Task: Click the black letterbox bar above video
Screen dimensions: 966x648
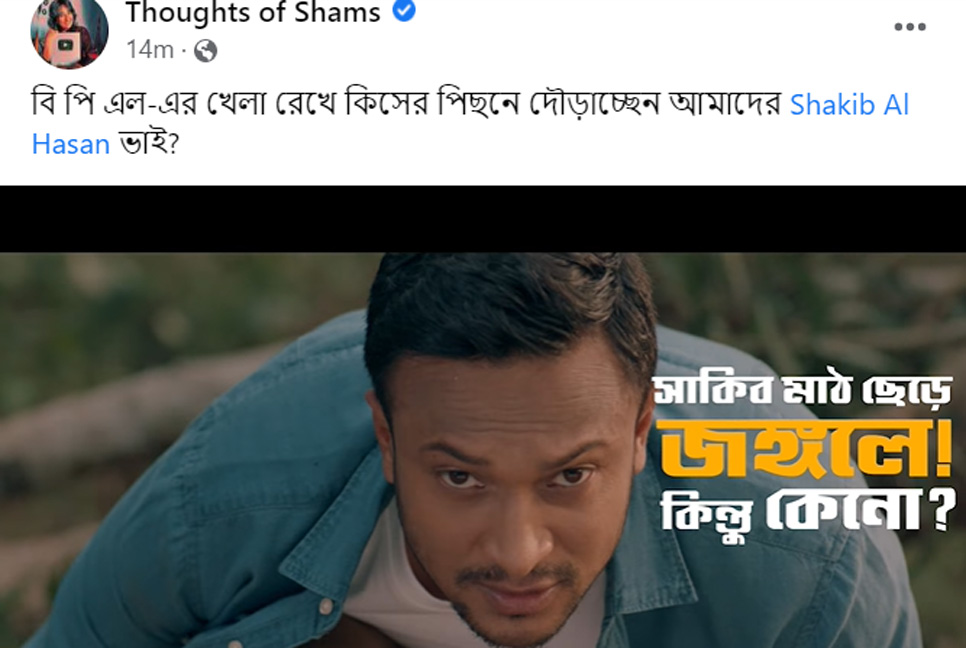Action: pyautogui.click(x=483, y=219)
